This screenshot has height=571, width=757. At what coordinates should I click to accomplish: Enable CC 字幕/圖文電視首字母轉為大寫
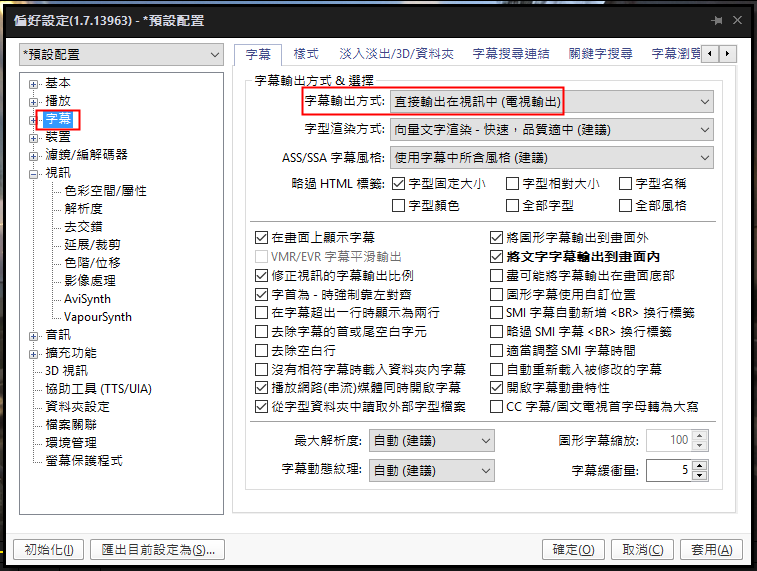tap(496, 407)
